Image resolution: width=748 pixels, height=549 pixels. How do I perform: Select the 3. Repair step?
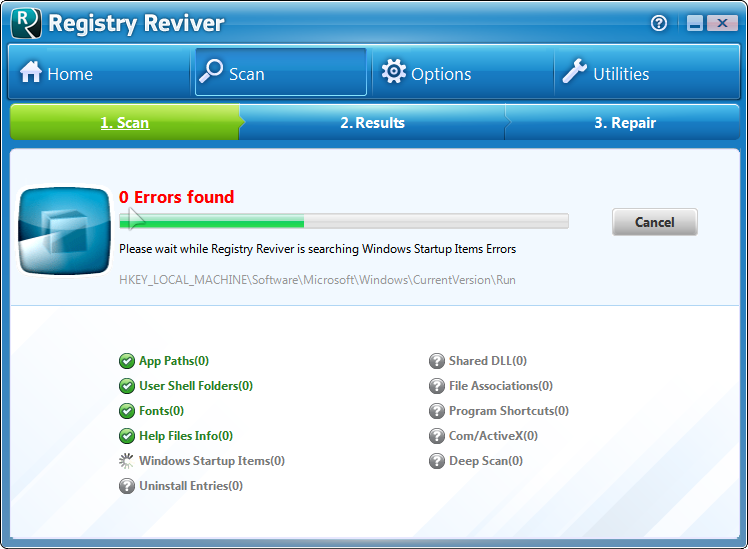[x=625, y=123]
